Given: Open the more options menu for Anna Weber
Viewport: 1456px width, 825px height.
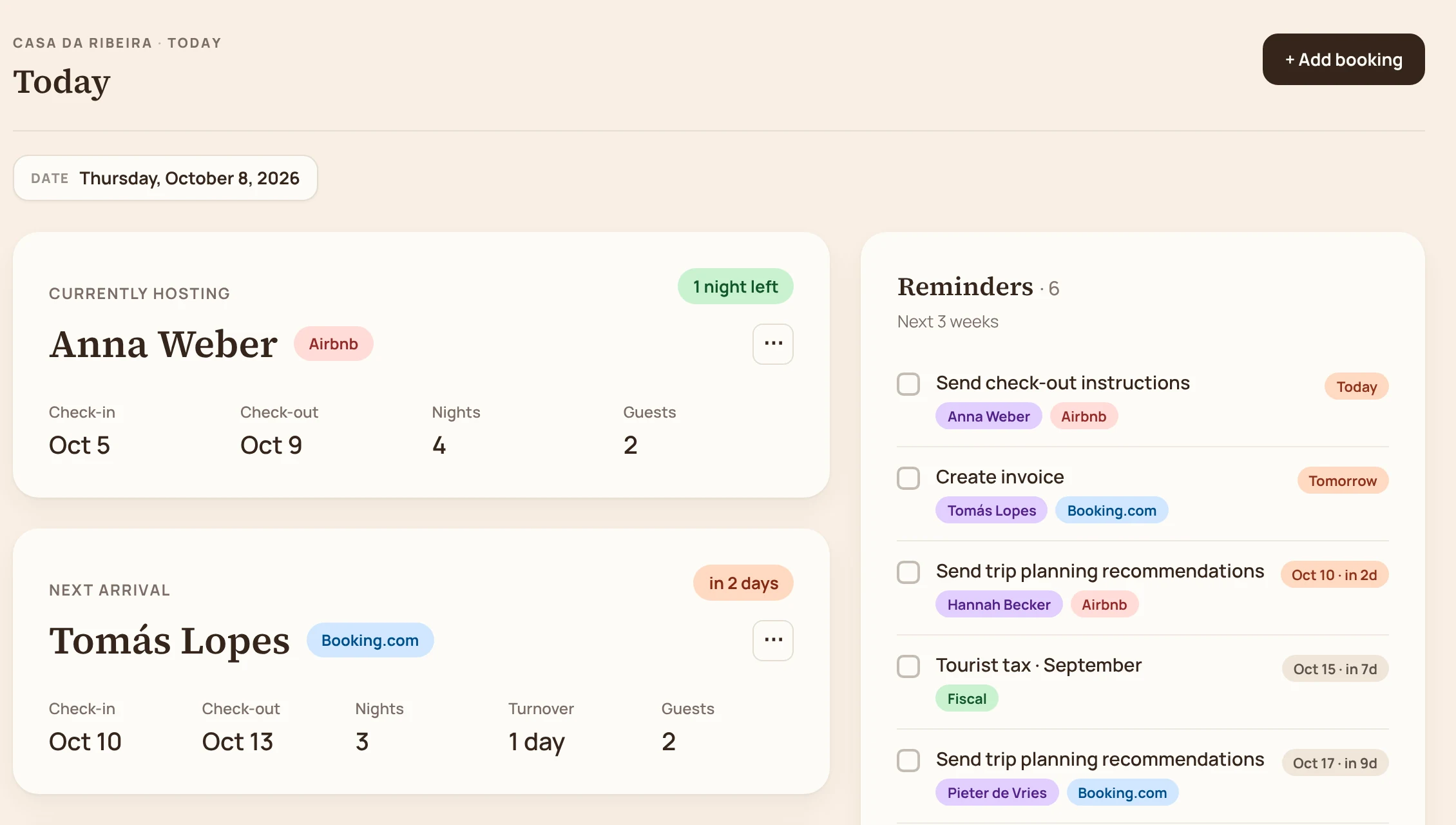Looking at the screenshot, I should click(772, 344).
